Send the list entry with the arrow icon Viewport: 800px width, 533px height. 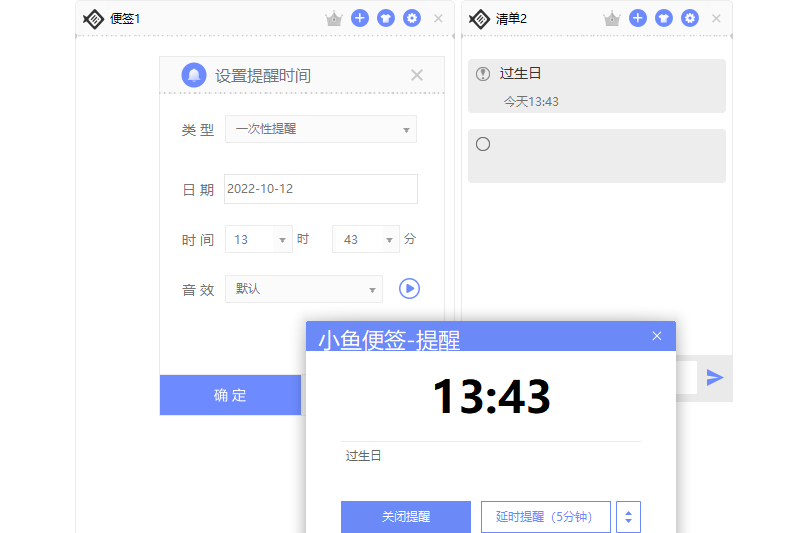click(715, 377)
